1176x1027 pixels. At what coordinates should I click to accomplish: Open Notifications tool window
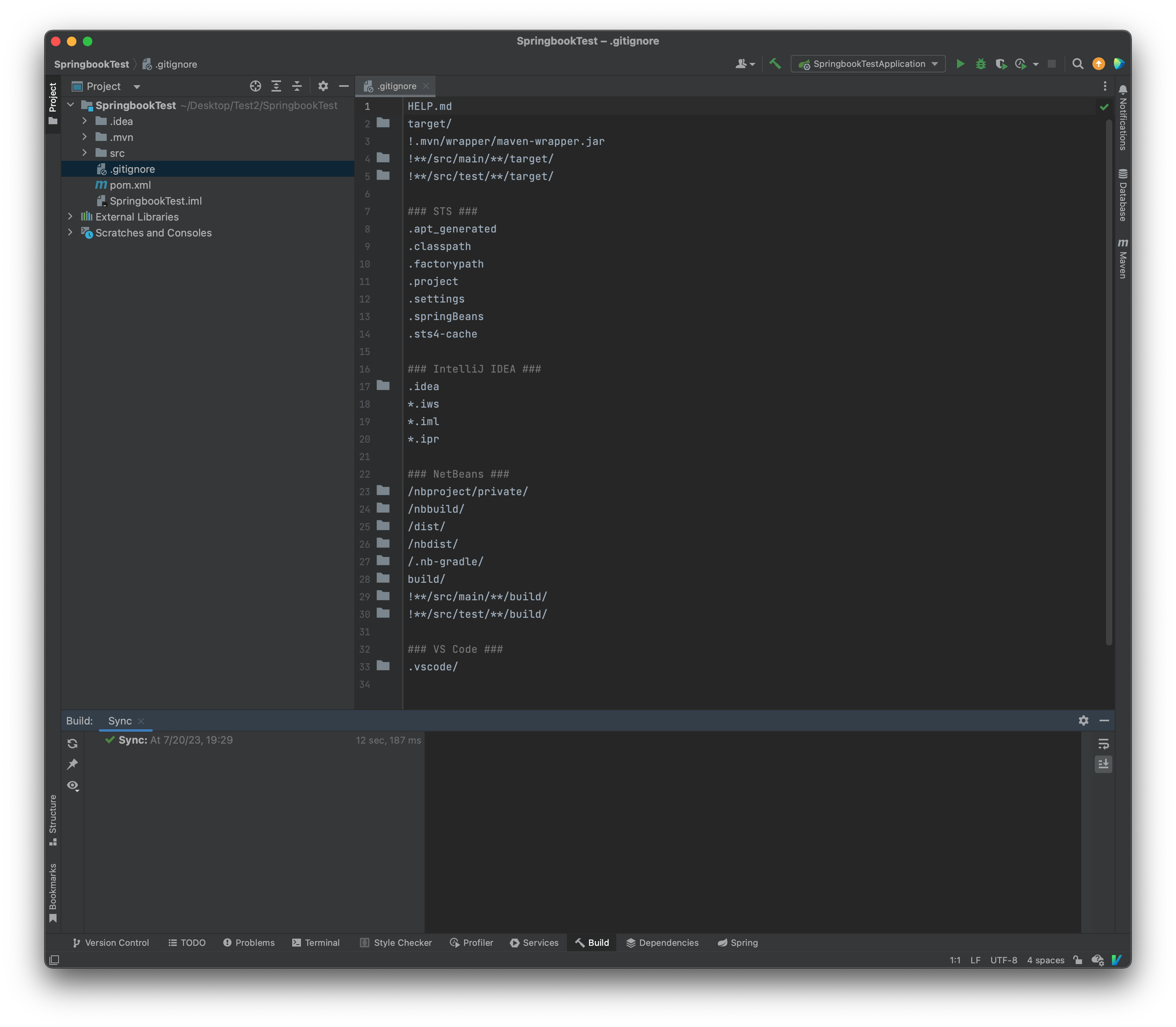pyautogui.click(x=1123, y=118)
